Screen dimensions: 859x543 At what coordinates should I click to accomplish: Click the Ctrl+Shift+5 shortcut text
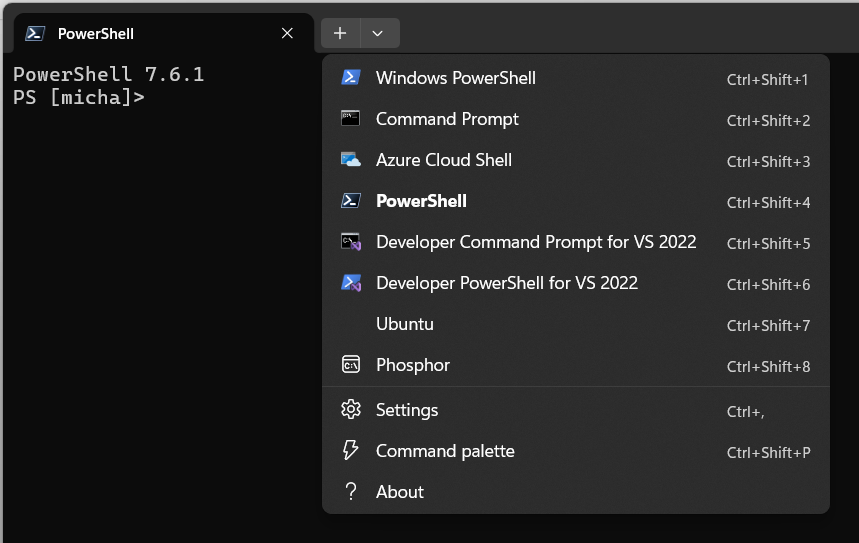[x=768, y=243]
